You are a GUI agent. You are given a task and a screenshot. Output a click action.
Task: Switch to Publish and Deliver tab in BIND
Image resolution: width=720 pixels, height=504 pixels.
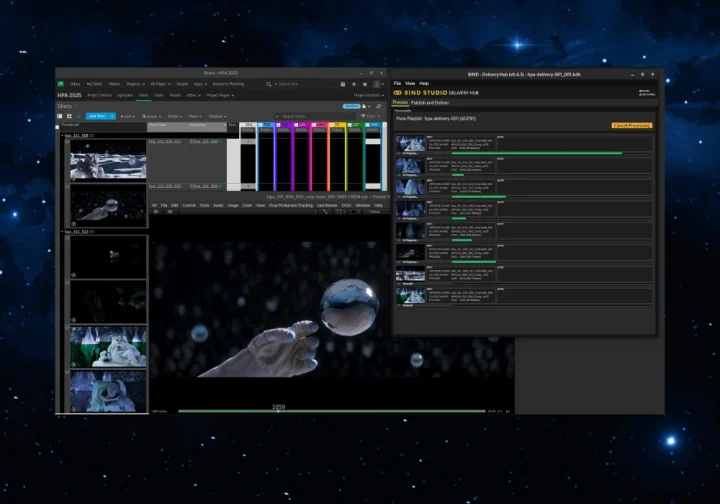click(430, 103)
